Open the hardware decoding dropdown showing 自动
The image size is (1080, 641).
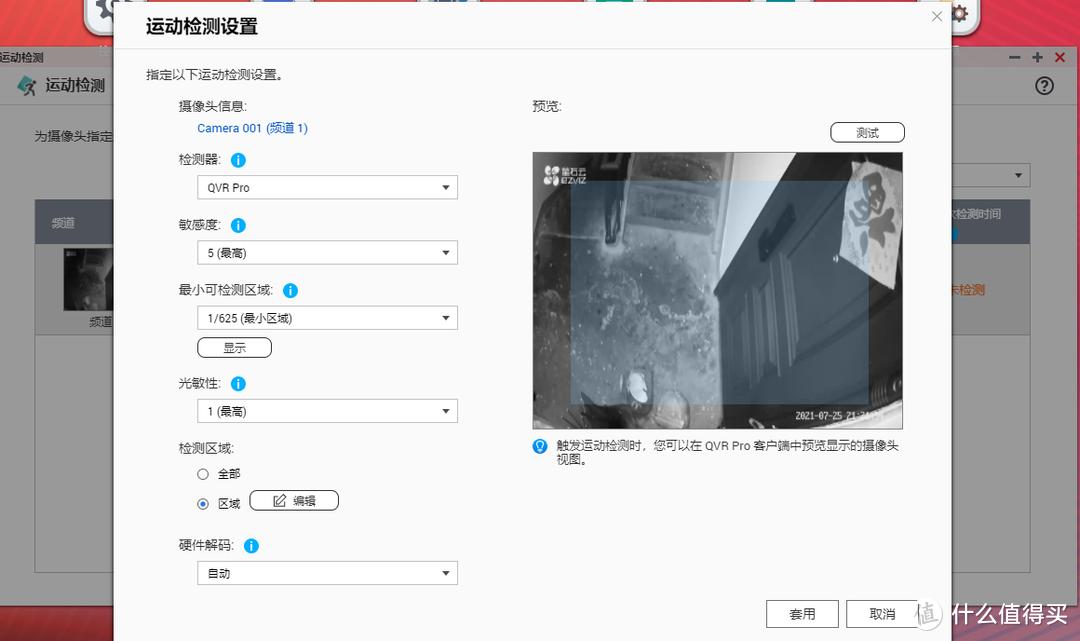tap(327, 572)
